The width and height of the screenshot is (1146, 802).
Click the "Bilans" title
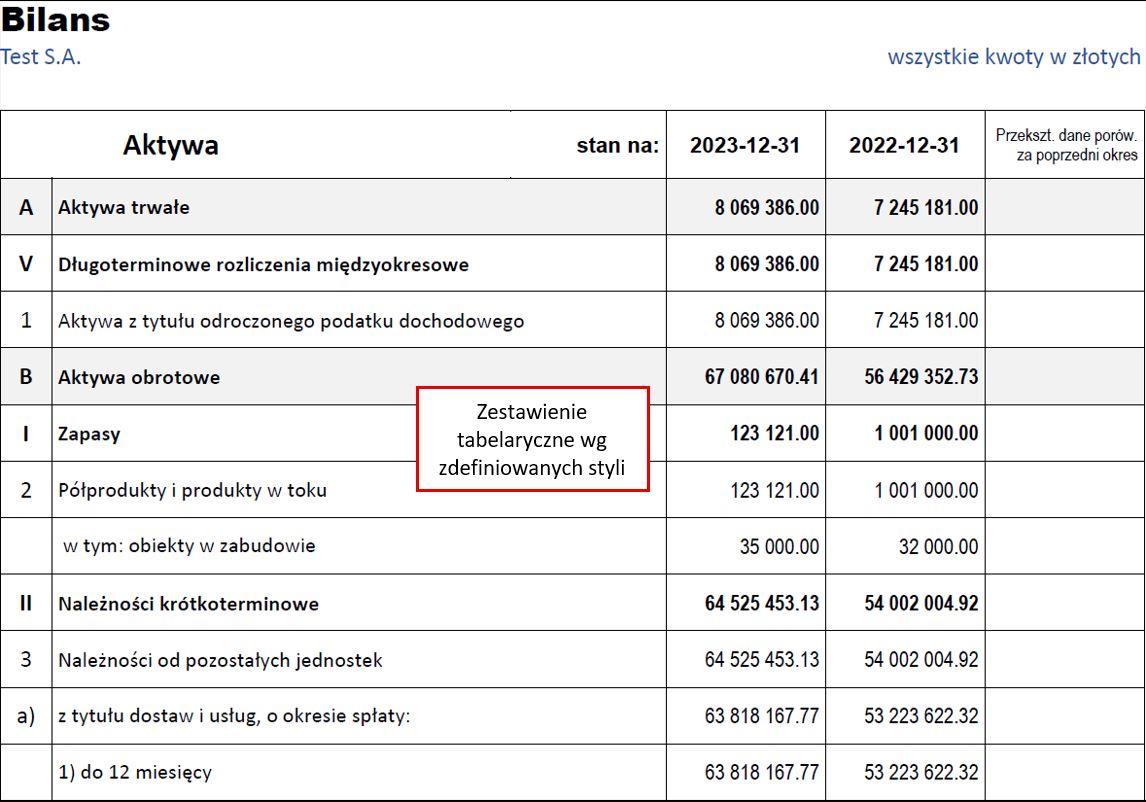pos(56,20)
